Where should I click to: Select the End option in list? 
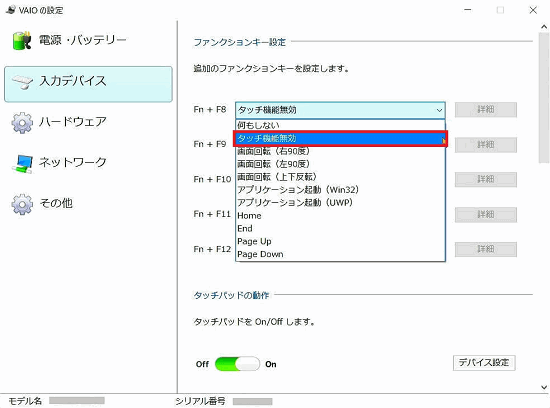click(340, 228)
